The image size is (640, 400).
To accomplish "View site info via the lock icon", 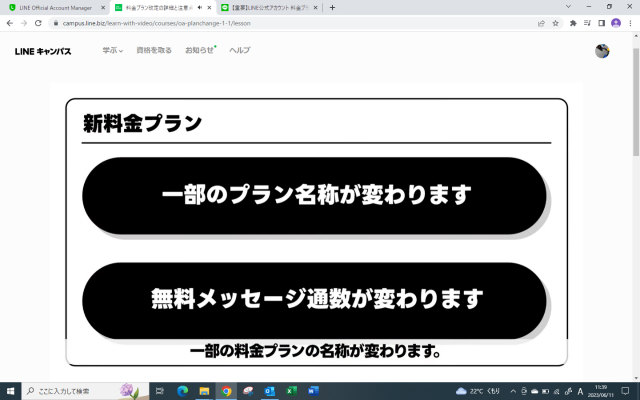I will click(56, 23).
